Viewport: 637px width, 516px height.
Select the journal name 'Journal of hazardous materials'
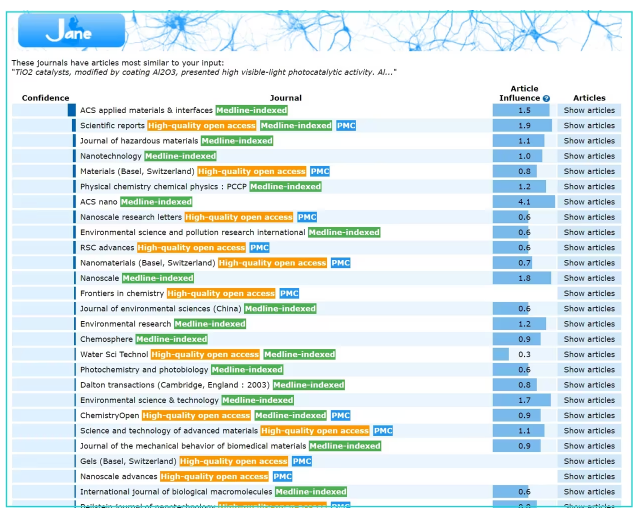(x=139, y=141)
